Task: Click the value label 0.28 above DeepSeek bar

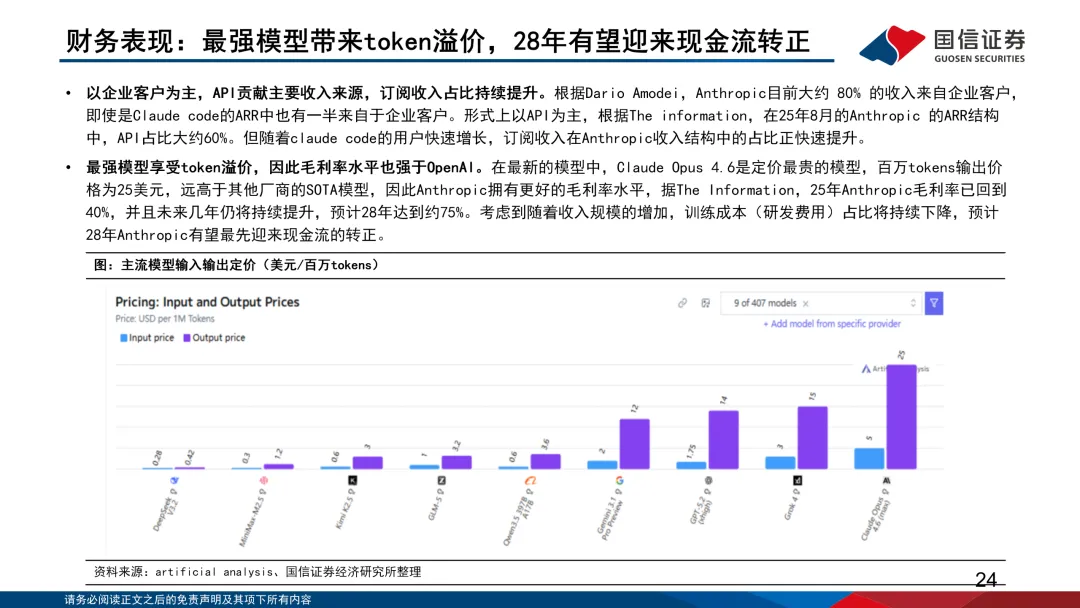Action: 157,457
